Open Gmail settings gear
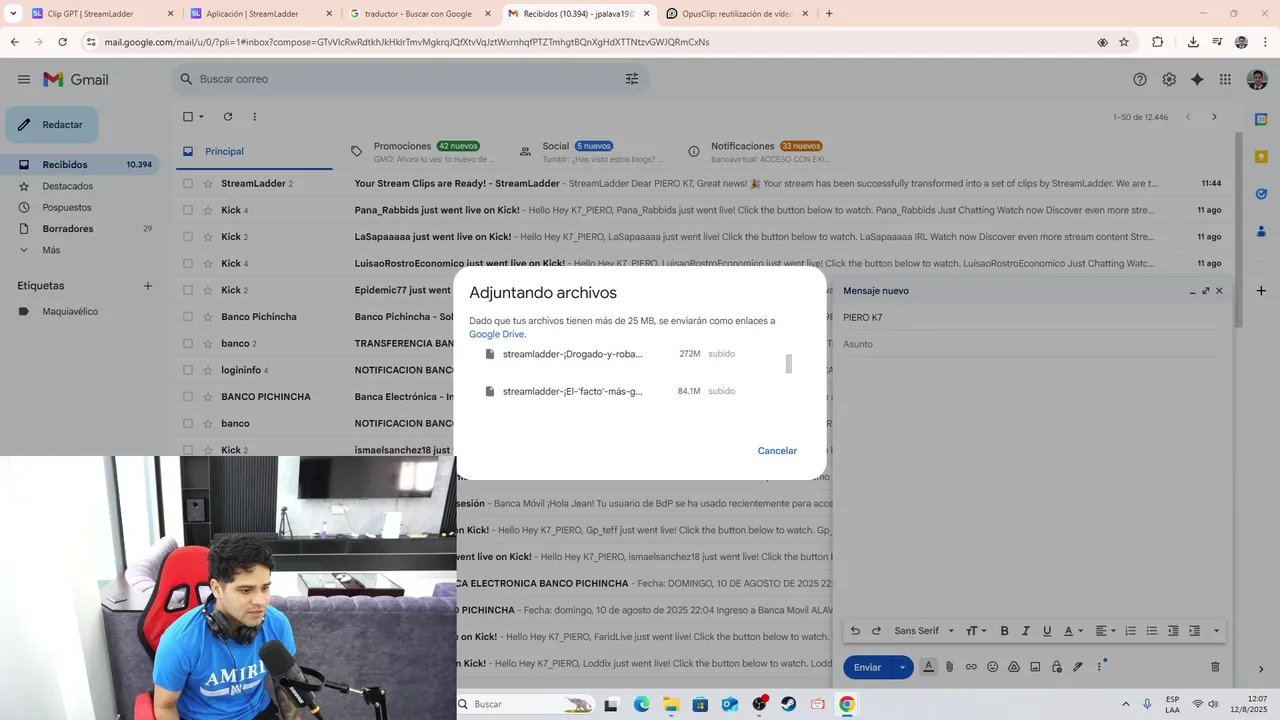 tap(1169, 79)
